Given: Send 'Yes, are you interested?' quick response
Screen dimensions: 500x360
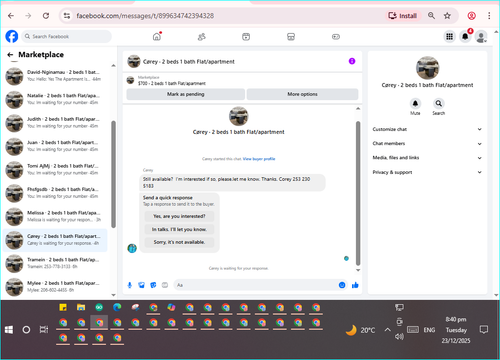Looking at the screenshot, I should (179, 216).
